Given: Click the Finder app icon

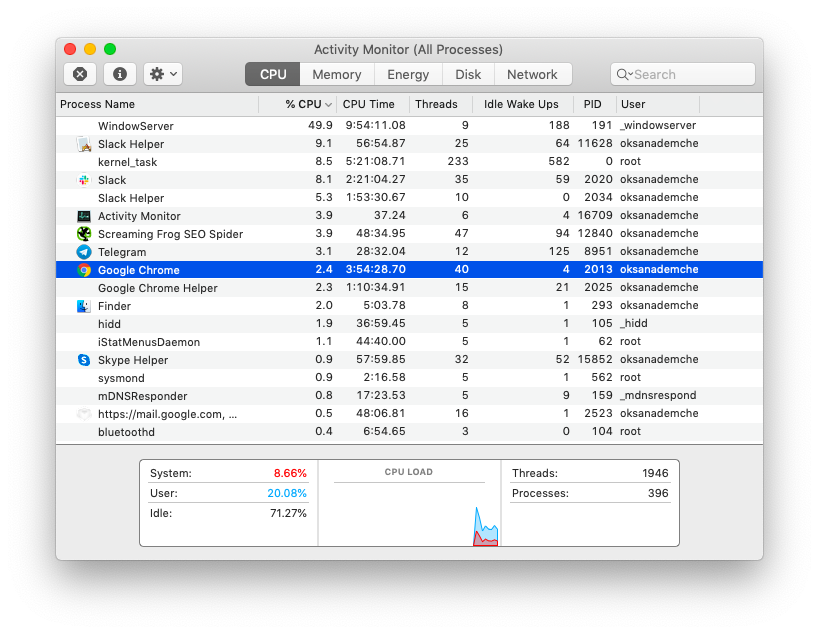Looking at the screenshot, I should point(84,306).
